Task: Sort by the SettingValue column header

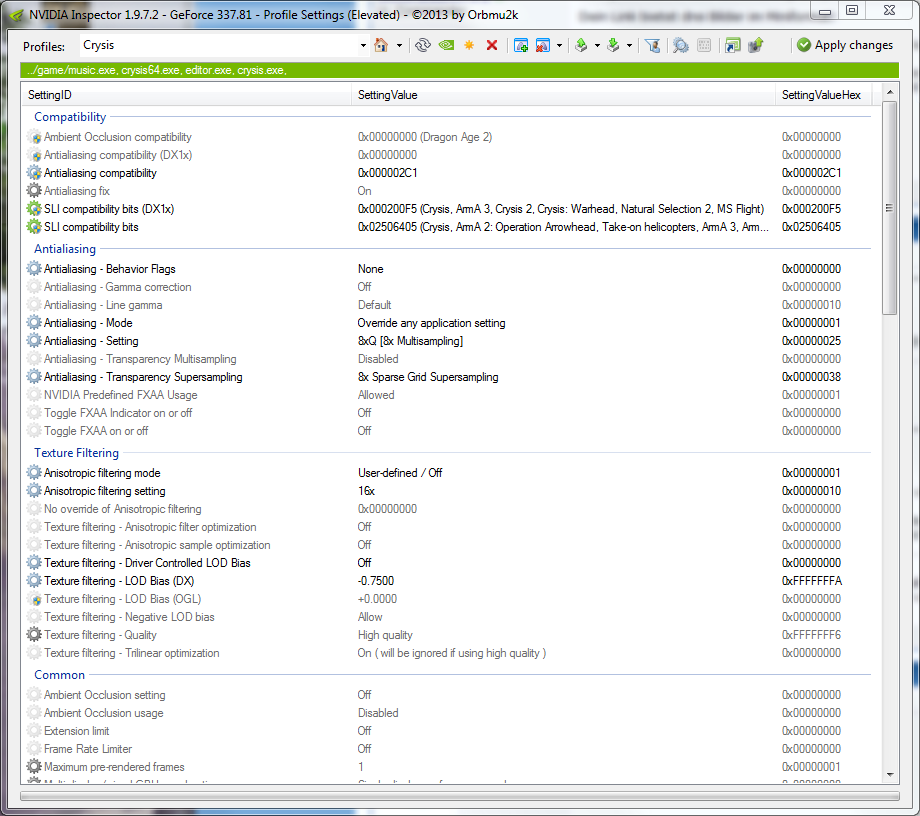Action: pyautogui.click(x=564, y=95)
